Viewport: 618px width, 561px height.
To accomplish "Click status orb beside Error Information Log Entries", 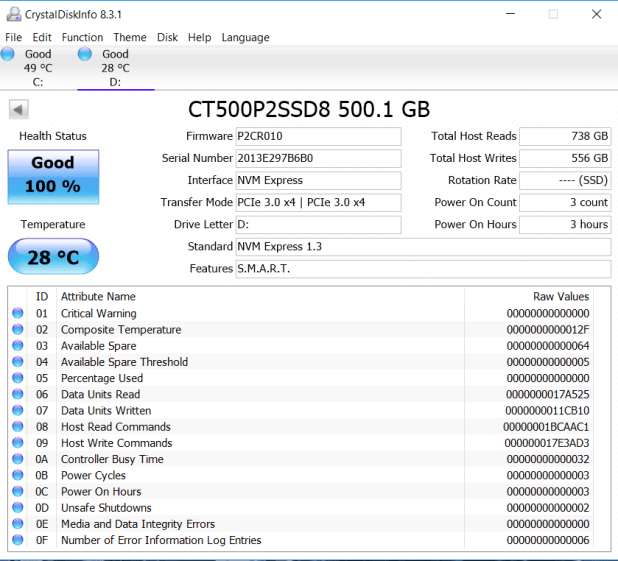I will [x=18, y=539].
